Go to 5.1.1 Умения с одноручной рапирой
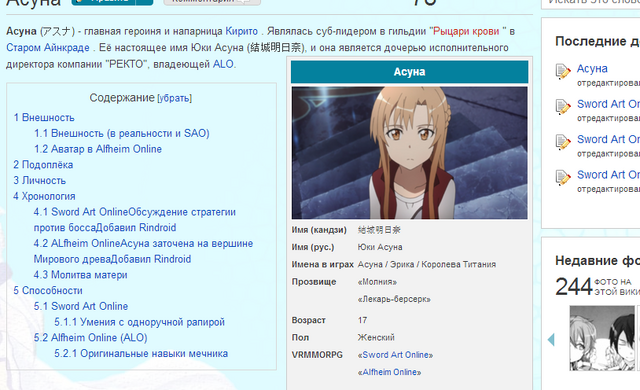Image resolution: width=640 pixels, height=390 pixels. click(140, 322)
